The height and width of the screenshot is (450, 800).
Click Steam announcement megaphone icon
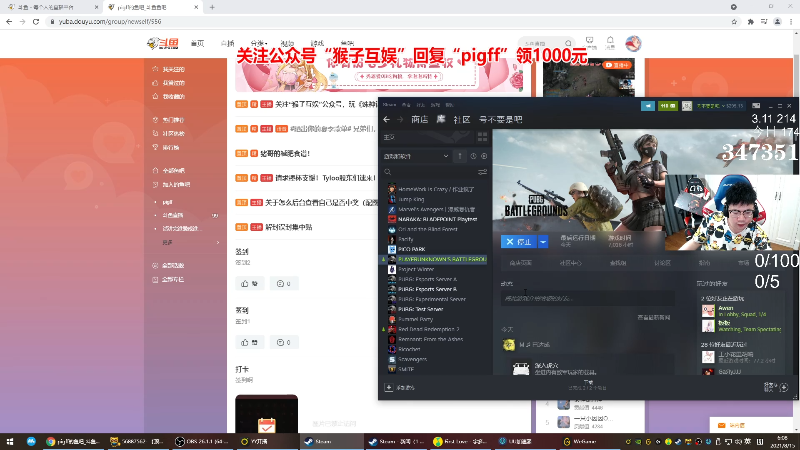[648, 106]
